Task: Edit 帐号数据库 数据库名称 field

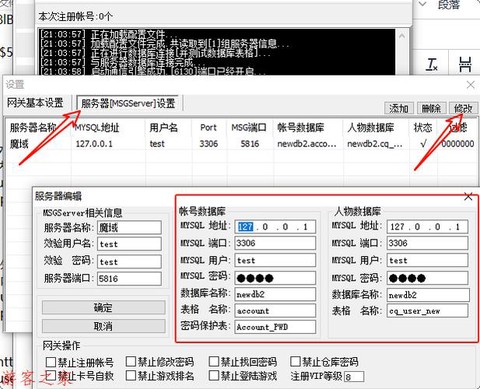Action: 275,294
